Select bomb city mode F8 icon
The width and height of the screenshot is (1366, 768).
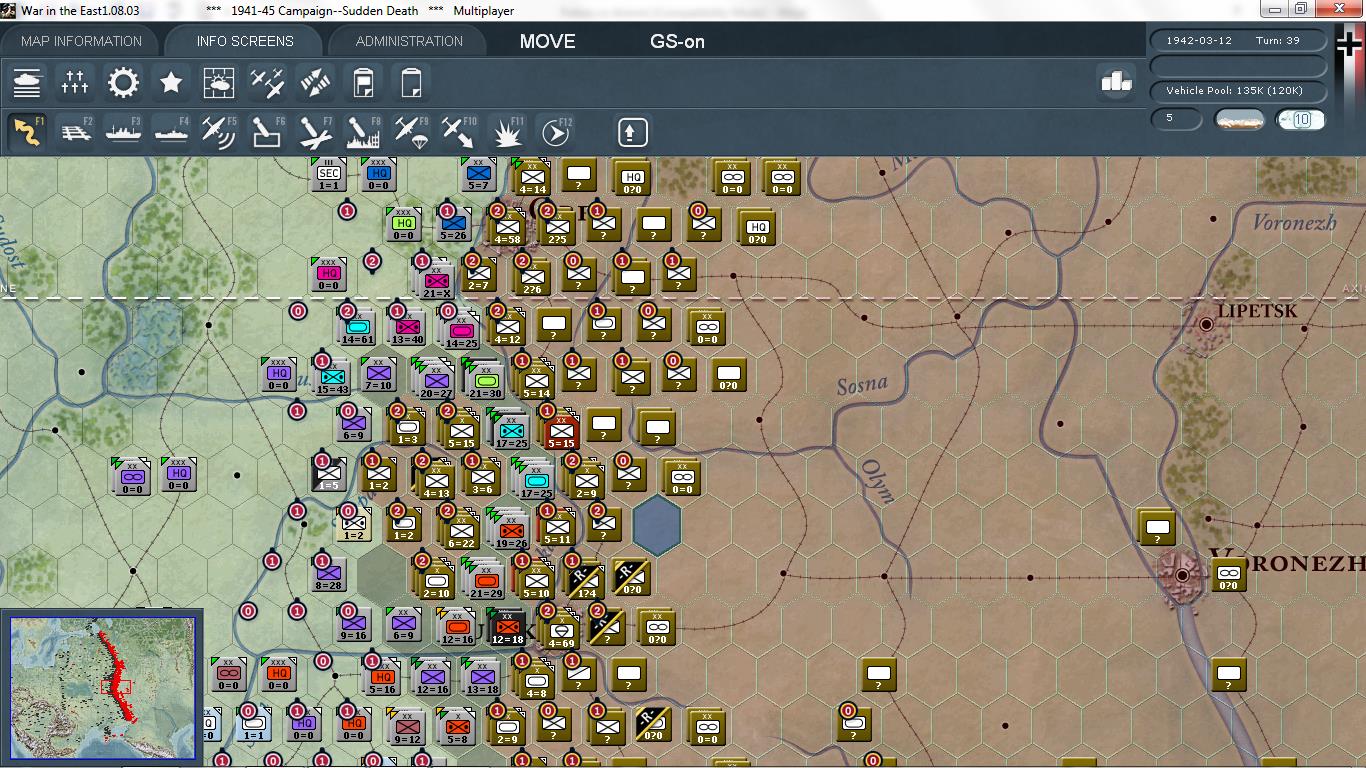[362, 131]
